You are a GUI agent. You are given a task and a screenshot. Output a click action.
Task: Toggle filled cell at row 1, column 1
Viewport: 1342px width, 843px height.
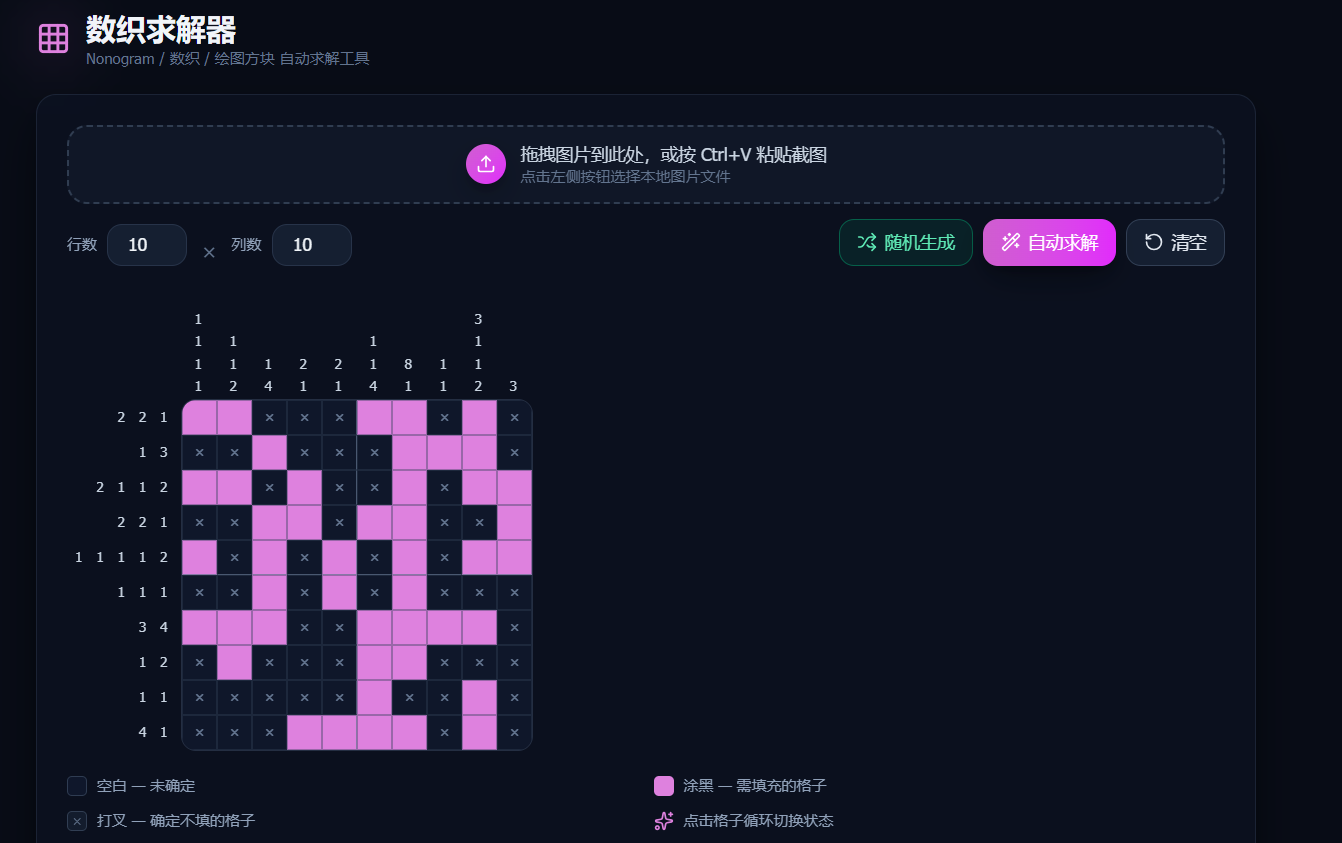pyautogui.click(x=199, y=417)
